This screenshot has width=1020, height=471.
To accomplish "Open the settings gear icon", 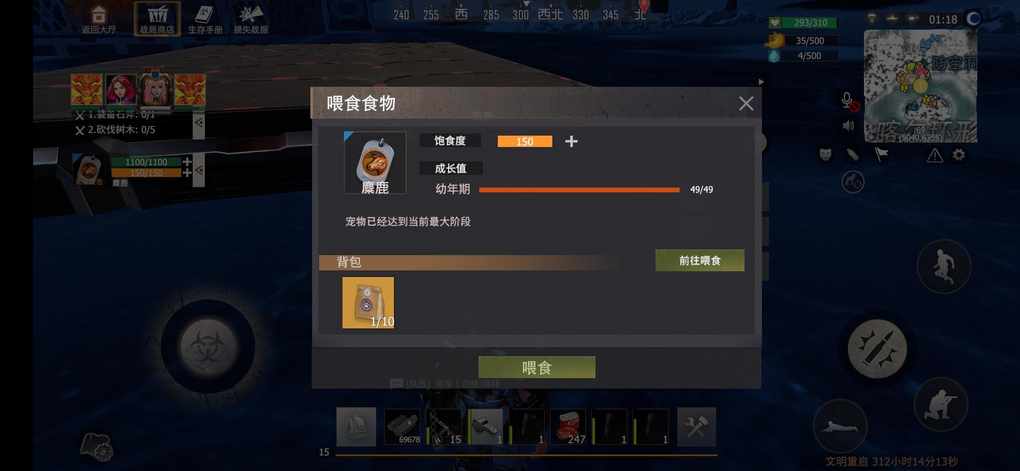I will [959, 155].
